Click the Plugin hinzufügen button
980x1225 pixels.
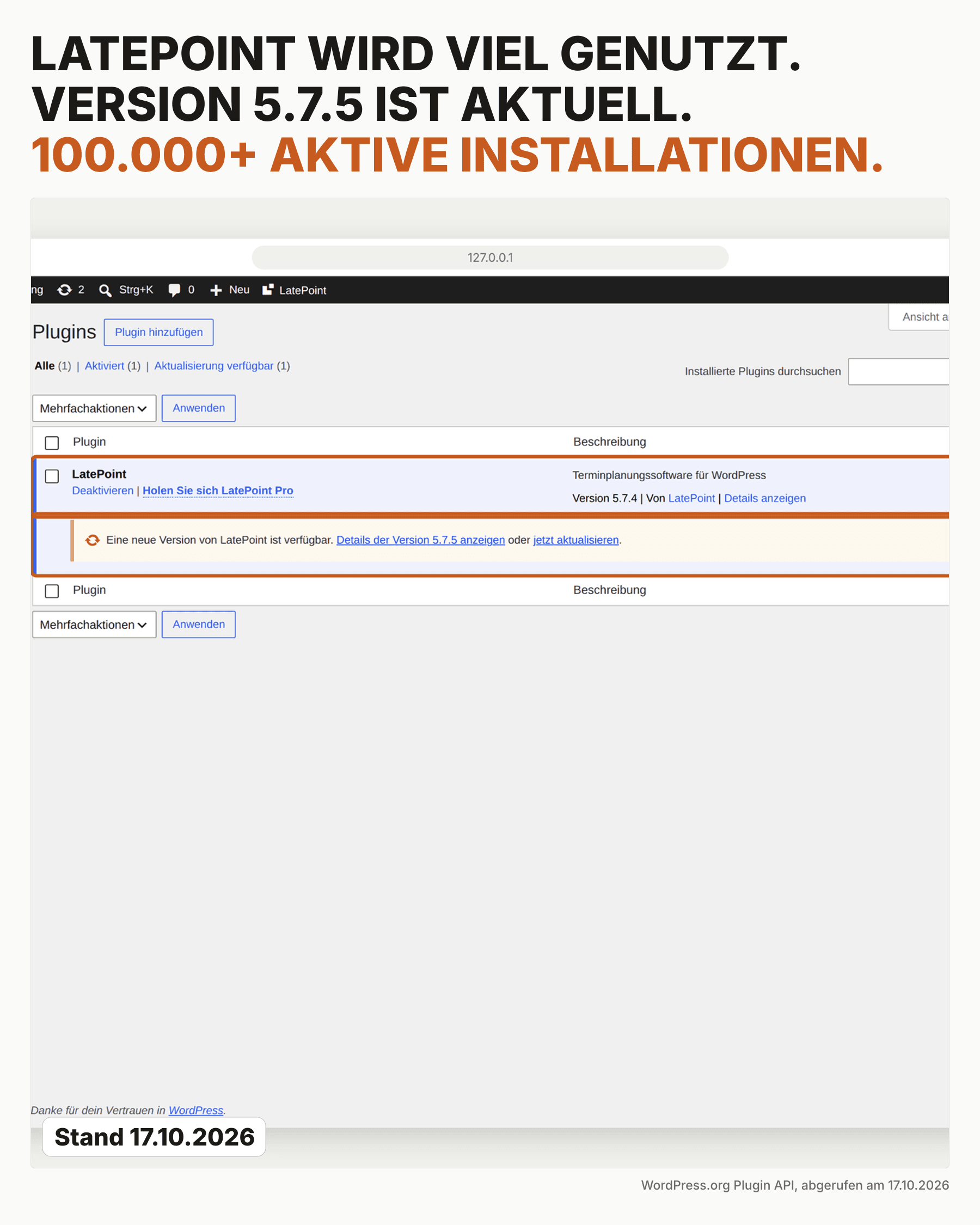tap(158, 333)
